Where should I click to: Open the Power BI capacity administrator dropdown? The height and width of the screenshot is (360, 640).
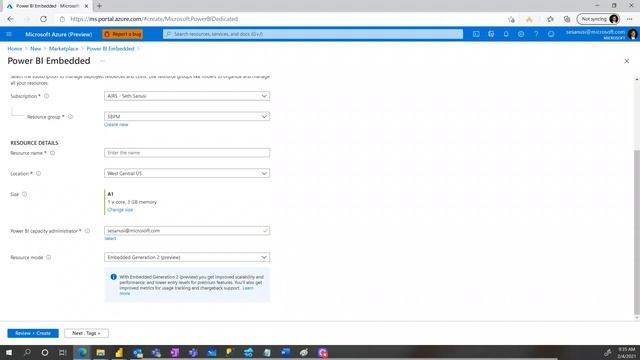point(187,231)
